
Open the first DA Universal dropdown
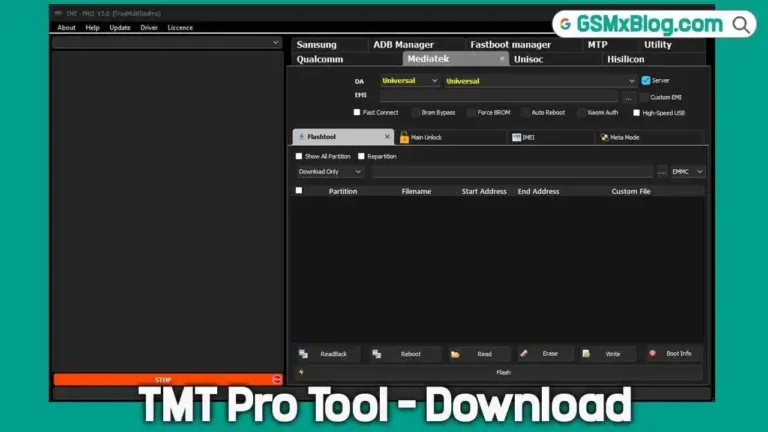[409, 81]
